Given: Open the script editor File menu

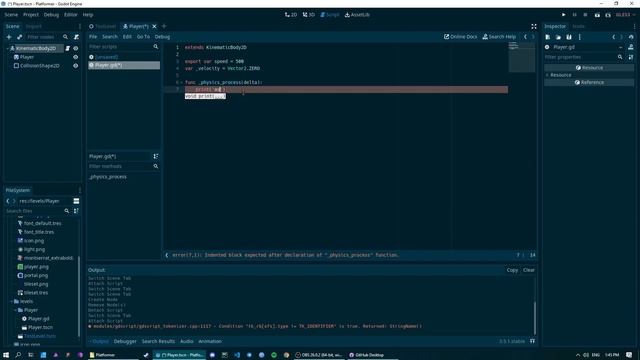Looking at the screenshot, I should coord(93,37).
